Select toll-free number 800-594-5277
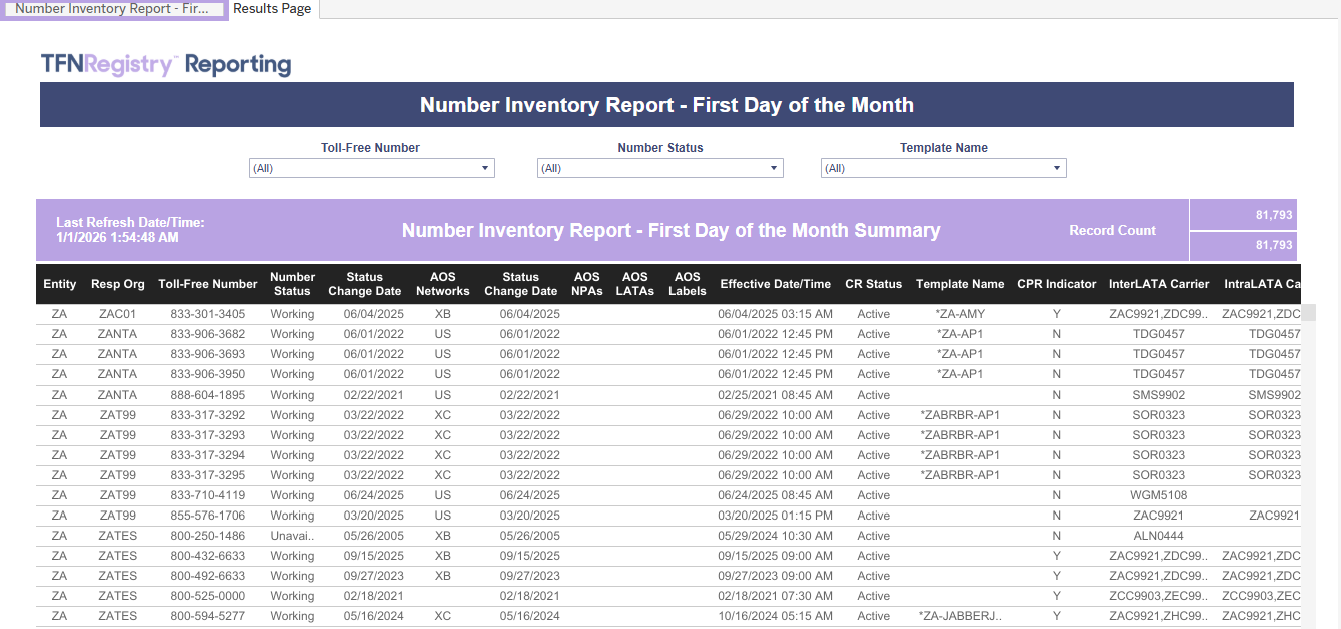This screenshot has height=629, width=1341. pyautogui.click(x=208, y=616)
